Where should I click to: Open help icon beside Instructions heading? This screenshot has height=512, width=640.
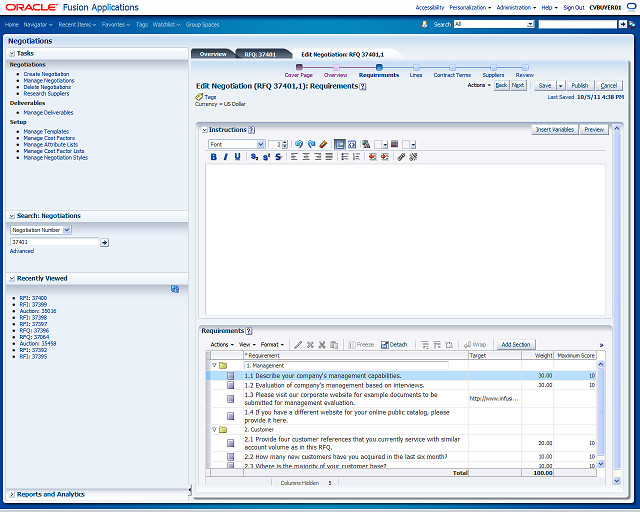pos(251,130)
